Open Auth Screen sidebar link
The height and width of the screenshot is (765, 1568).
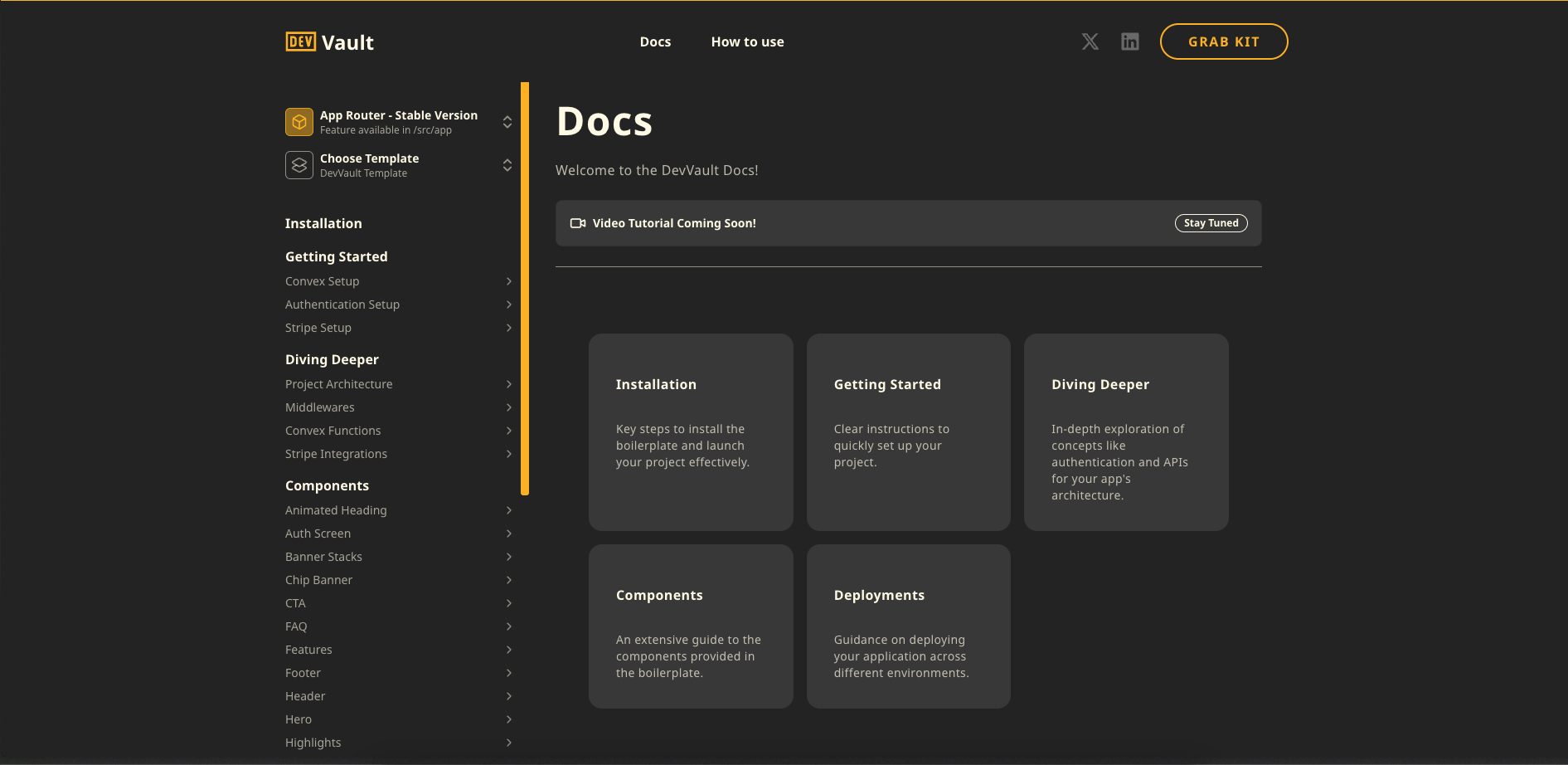(318, 534)
